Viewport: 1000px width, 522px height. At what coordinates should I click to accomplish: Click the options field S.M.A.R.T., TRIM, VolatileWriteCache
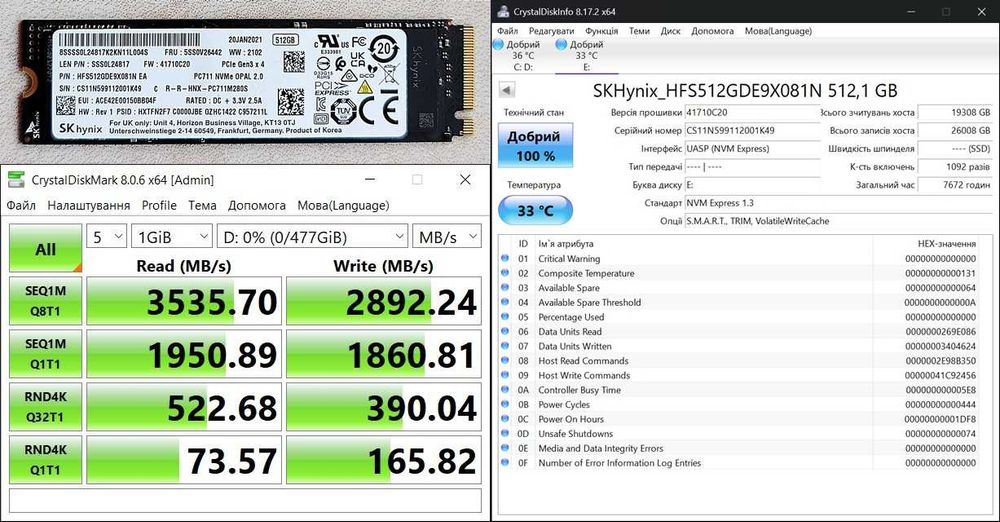(x=838, y=221)
